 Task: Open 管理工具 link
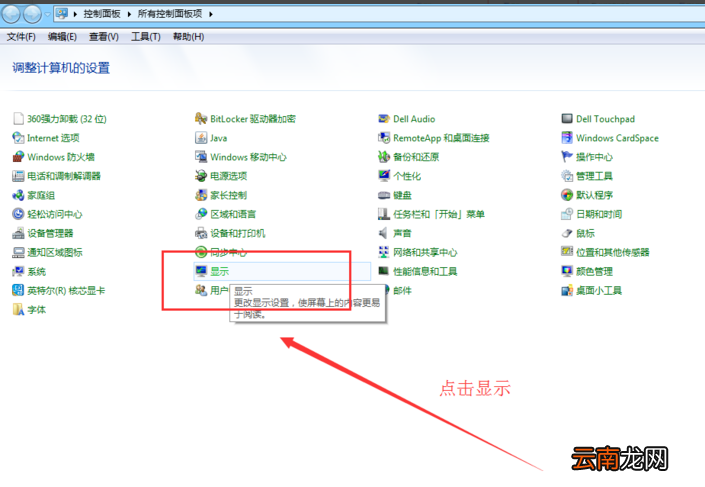594,176
